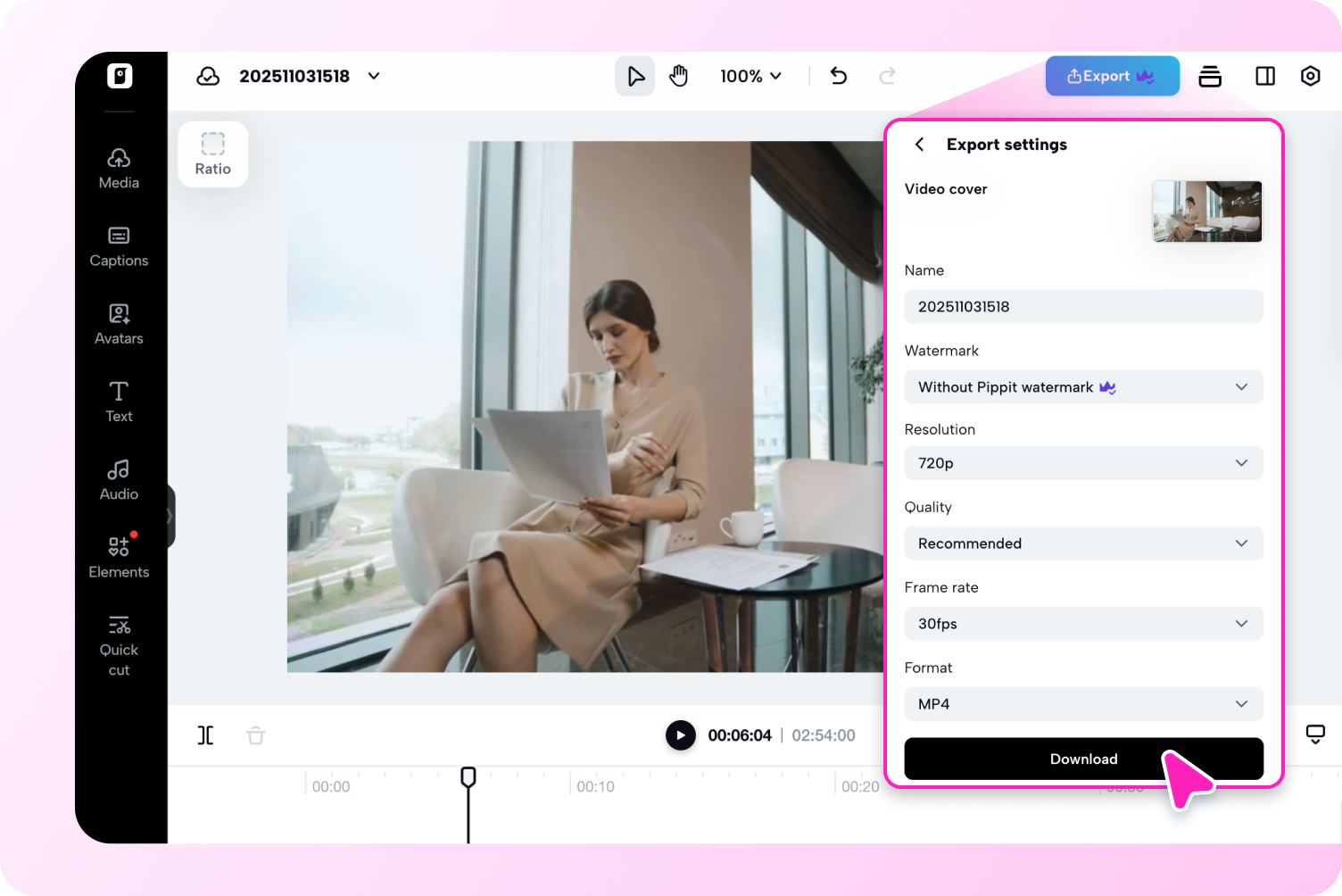Click the video cover thumbnail
The height and width of the screenshot is (896, 1342).
(x=1206, y=212)
